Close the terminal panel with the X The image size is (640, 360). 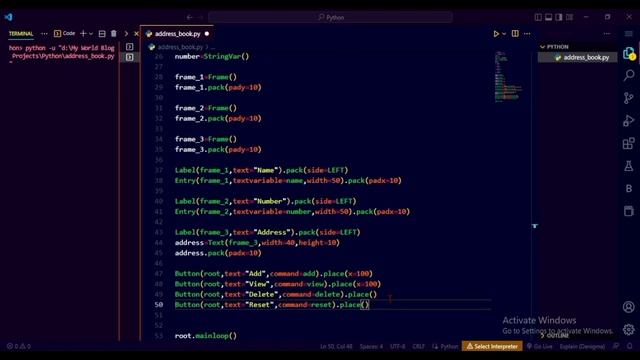point(136,34)
